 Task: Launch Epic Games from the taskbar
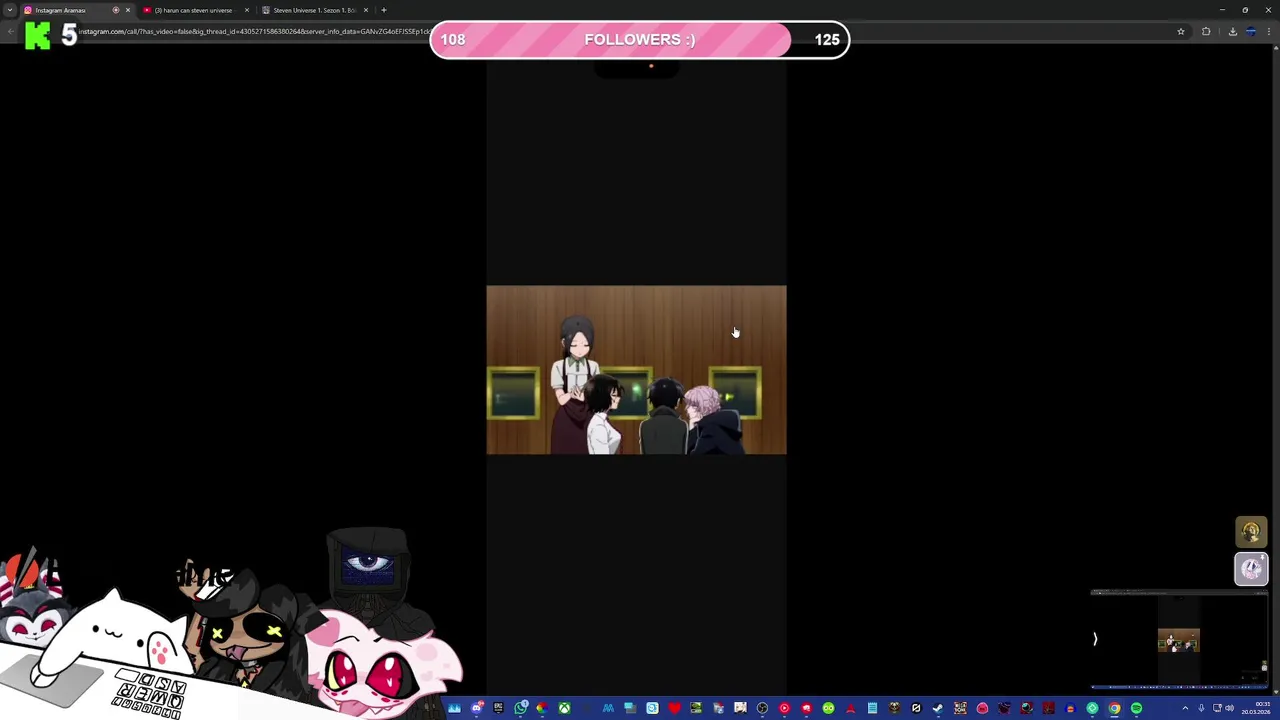tap(498, 708)
